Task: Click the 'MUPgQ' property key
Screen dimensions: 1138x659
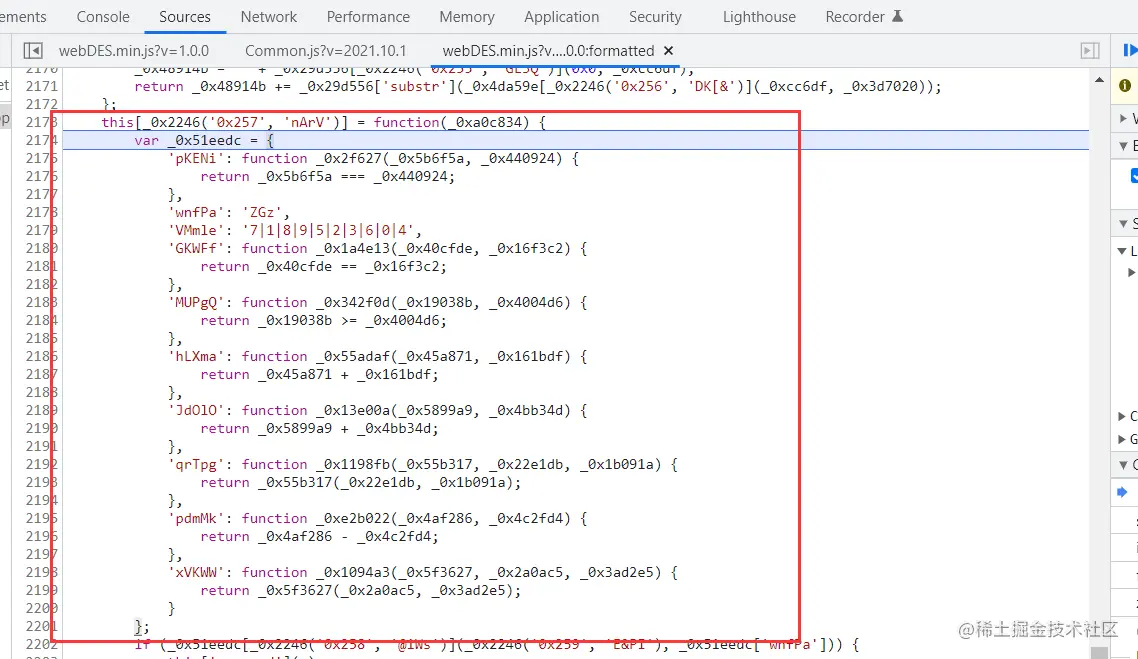Action: point(197,303)
